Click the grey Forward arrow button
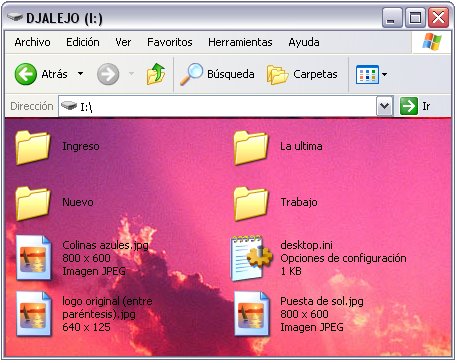The image size is (457, 363). pos(108,74)
